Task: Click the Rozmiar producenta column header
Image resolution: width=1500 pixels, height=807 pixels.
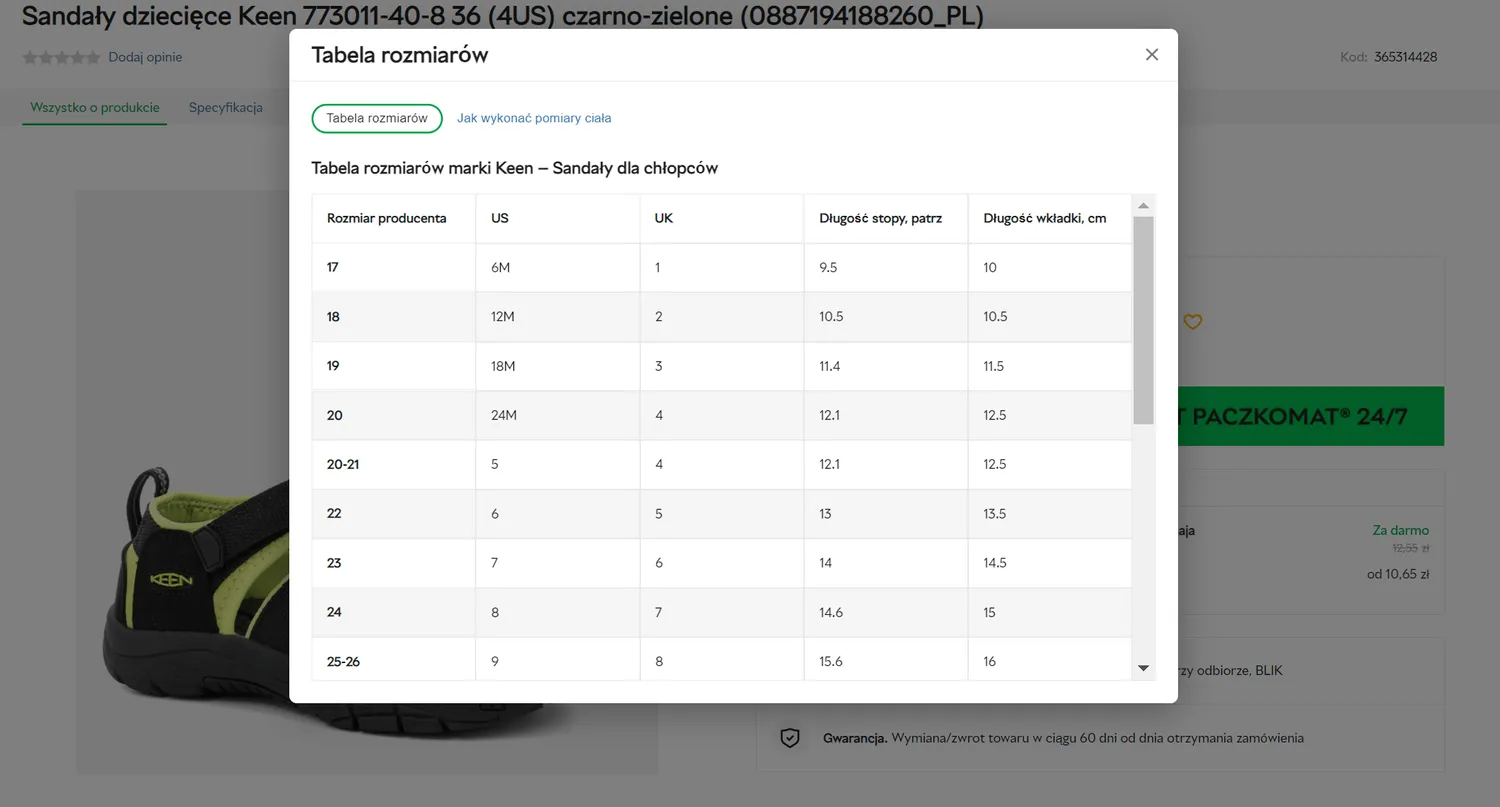Action: point(387,218)
